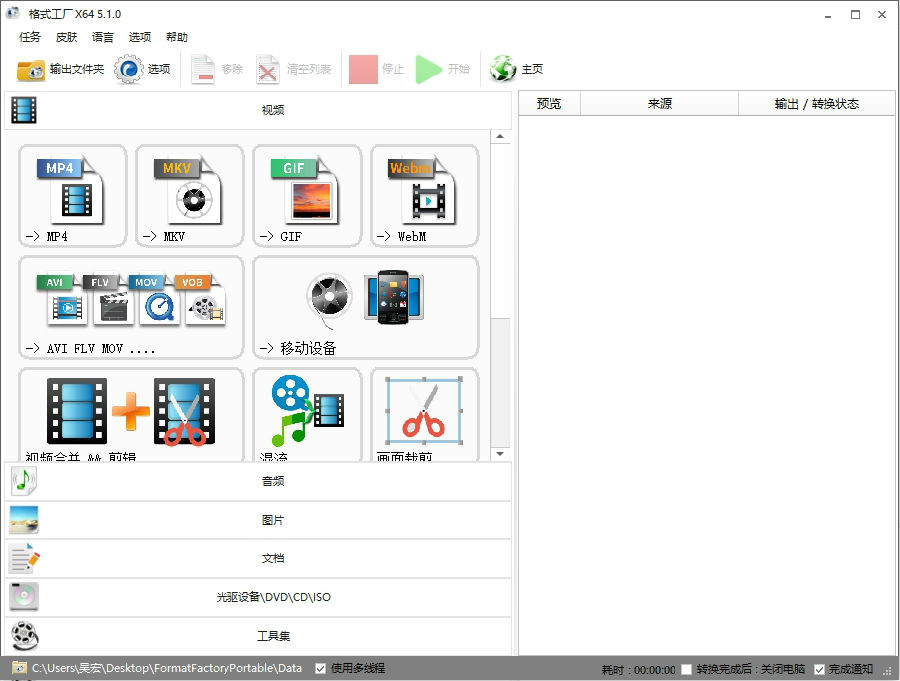Disable the 完成通知 checkbox
Image resolution: width=900 pixels, height=681 pixels.
[820, 670]
